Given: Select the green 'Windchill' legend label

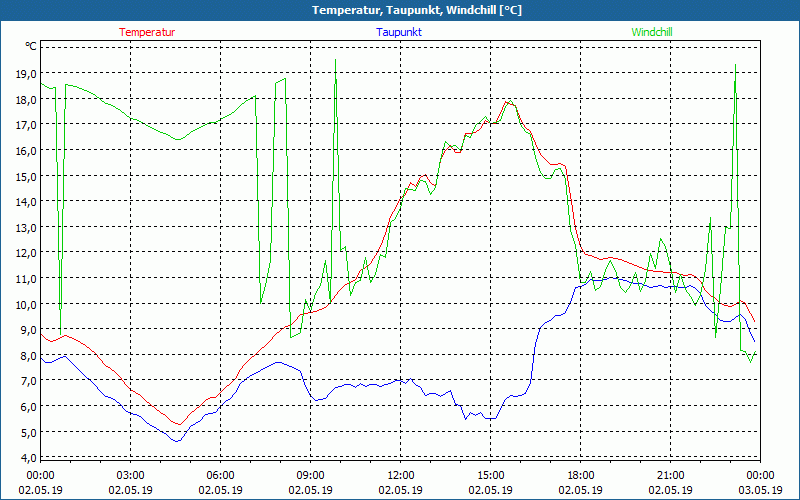Looking at the screenshot, I should click(x=652, y=32).
